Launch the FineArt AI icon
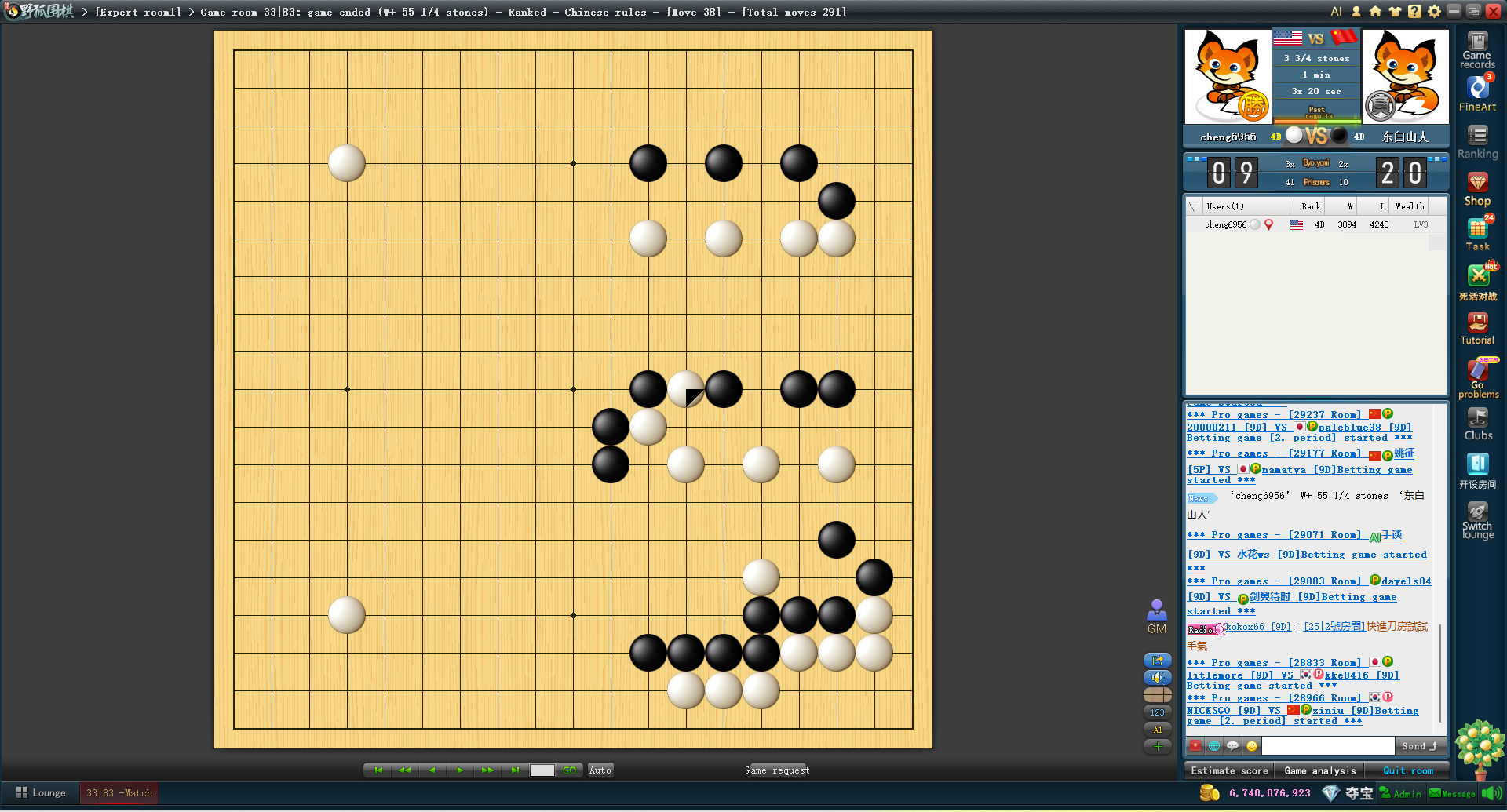1507x812 pixels. (x=1477, y=94)
